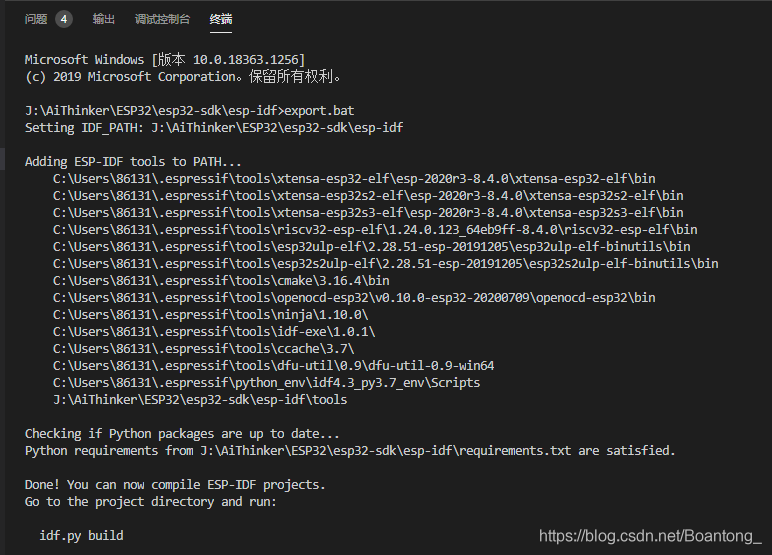Click the xtensa-esp32s3-elf tools path
The height and width of the screenshot is (555, 772).
pos(368,212)
